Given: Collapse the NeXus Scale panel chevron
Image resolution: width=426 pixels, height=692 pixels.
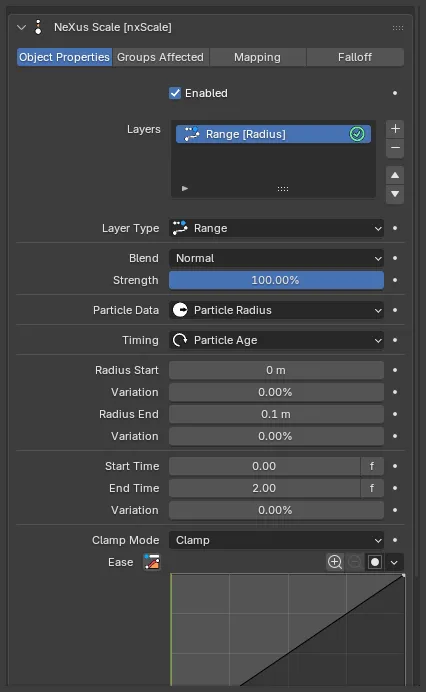Looking at the screenshot, I should (x=21, y=27).
